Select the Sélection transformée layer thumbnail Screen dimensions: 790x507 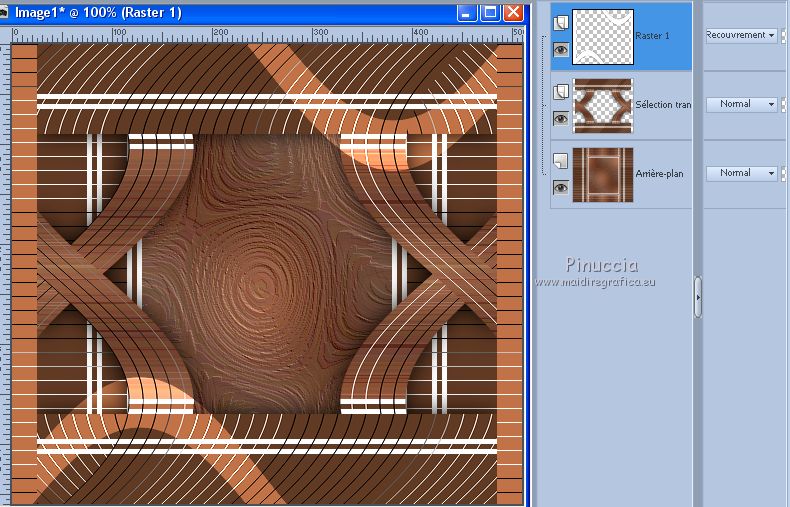[x=603, y=105]
